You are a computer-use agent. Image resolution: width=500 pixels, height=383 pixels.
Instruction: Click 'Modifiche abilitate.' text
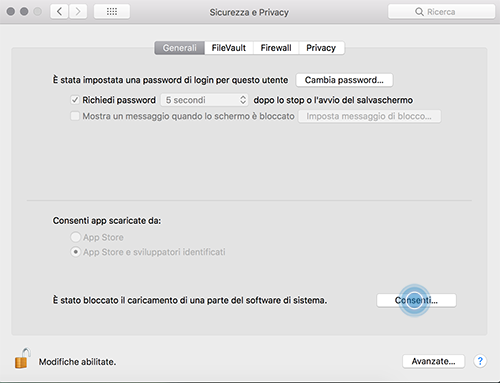click(x=77, y=362)
